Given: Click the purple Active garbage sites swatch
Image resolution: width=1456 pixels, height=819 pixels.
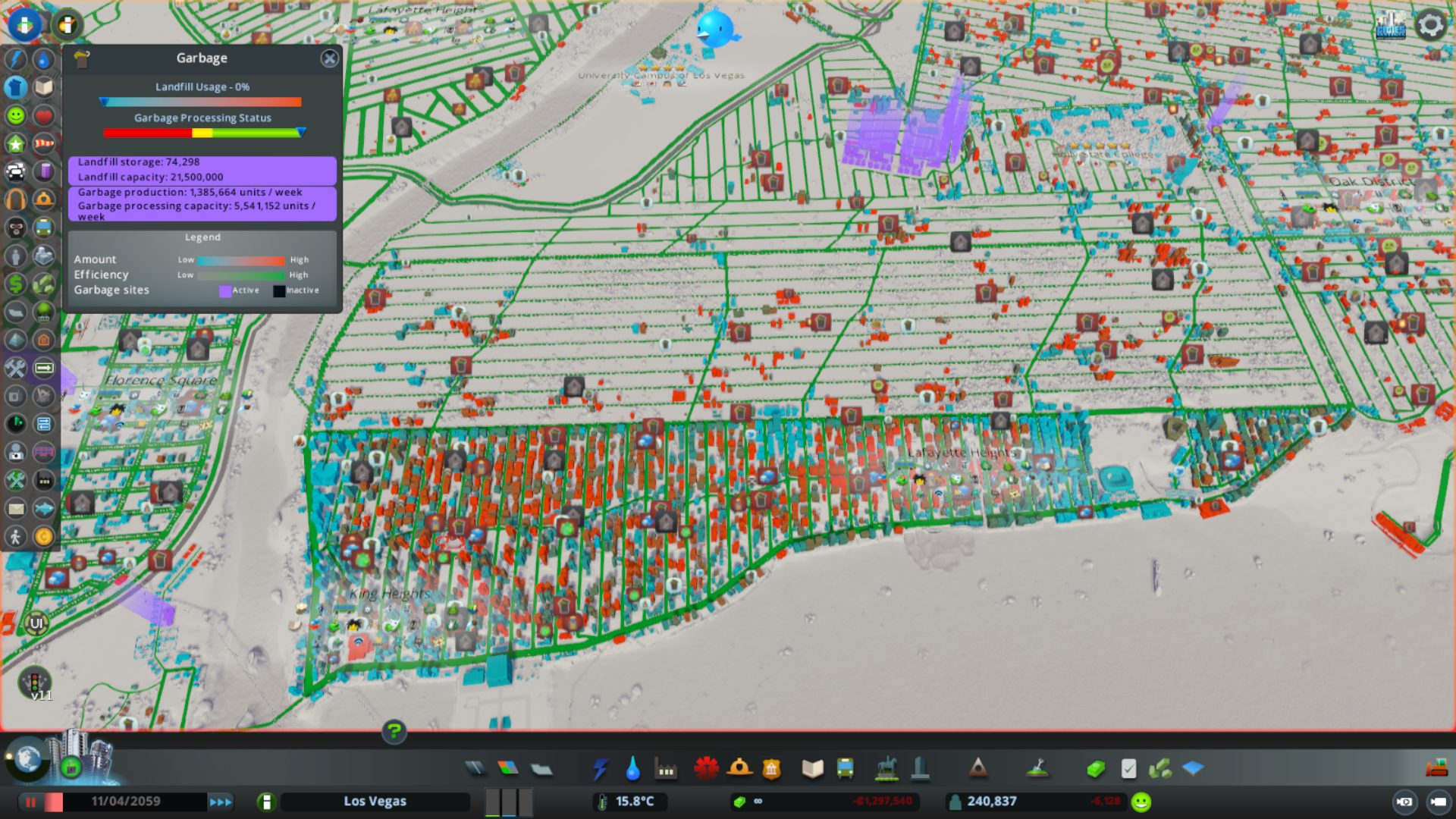Looking at the screenshot, I should pos(225,291).
